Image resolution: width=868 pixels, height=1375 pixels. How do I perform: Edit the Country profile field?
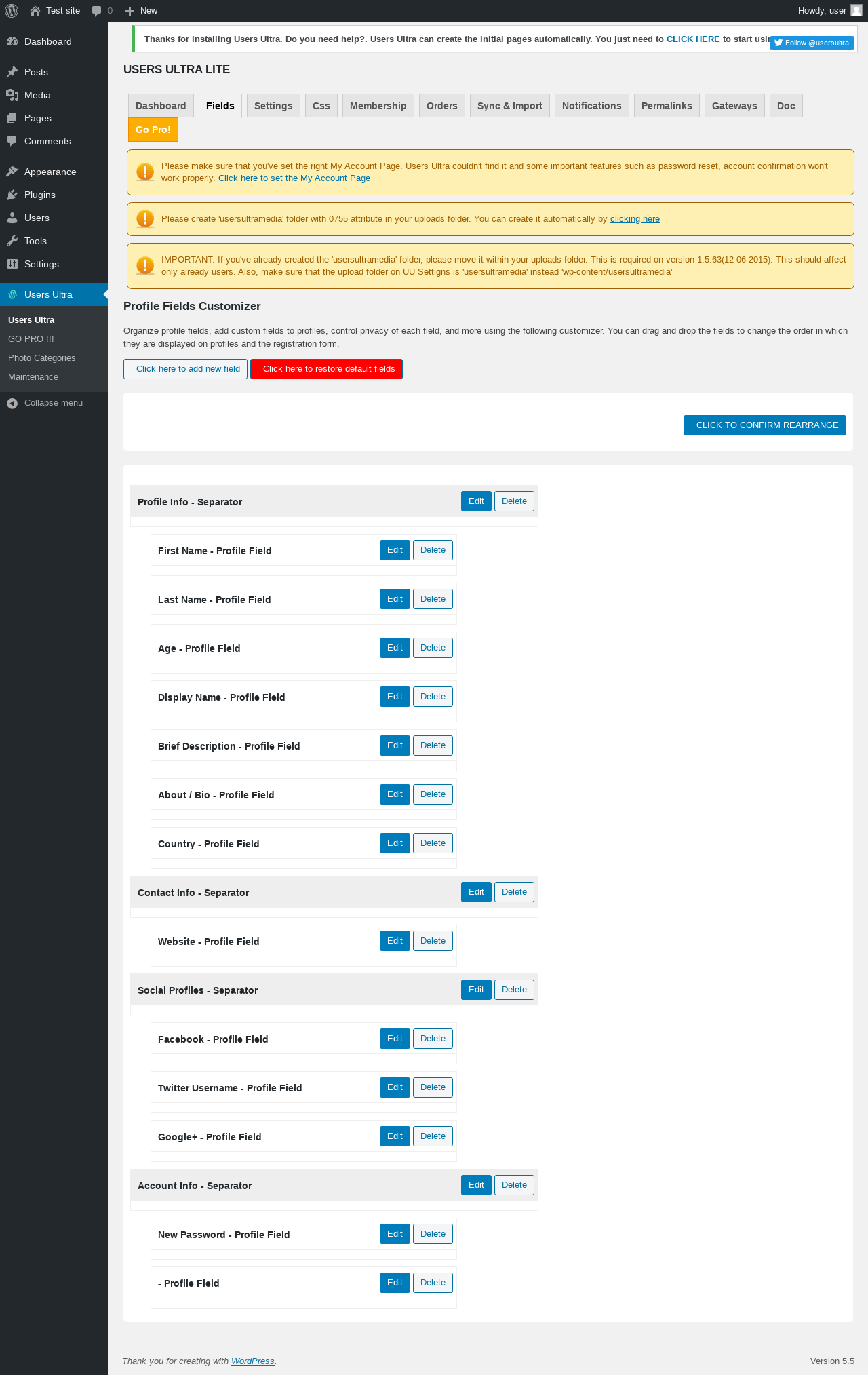coord(395,843)
